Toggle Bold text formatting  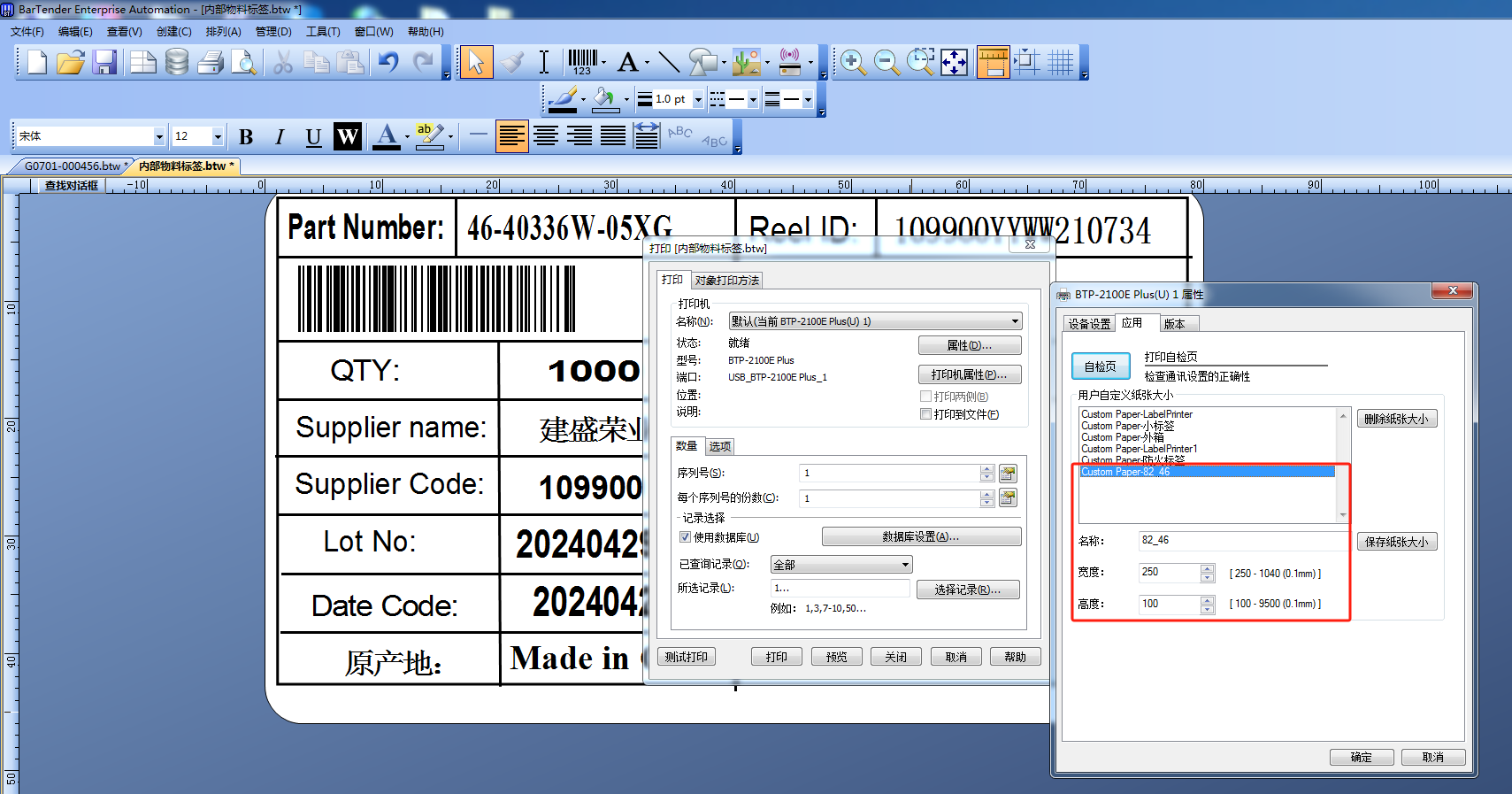tap(246, 136)
